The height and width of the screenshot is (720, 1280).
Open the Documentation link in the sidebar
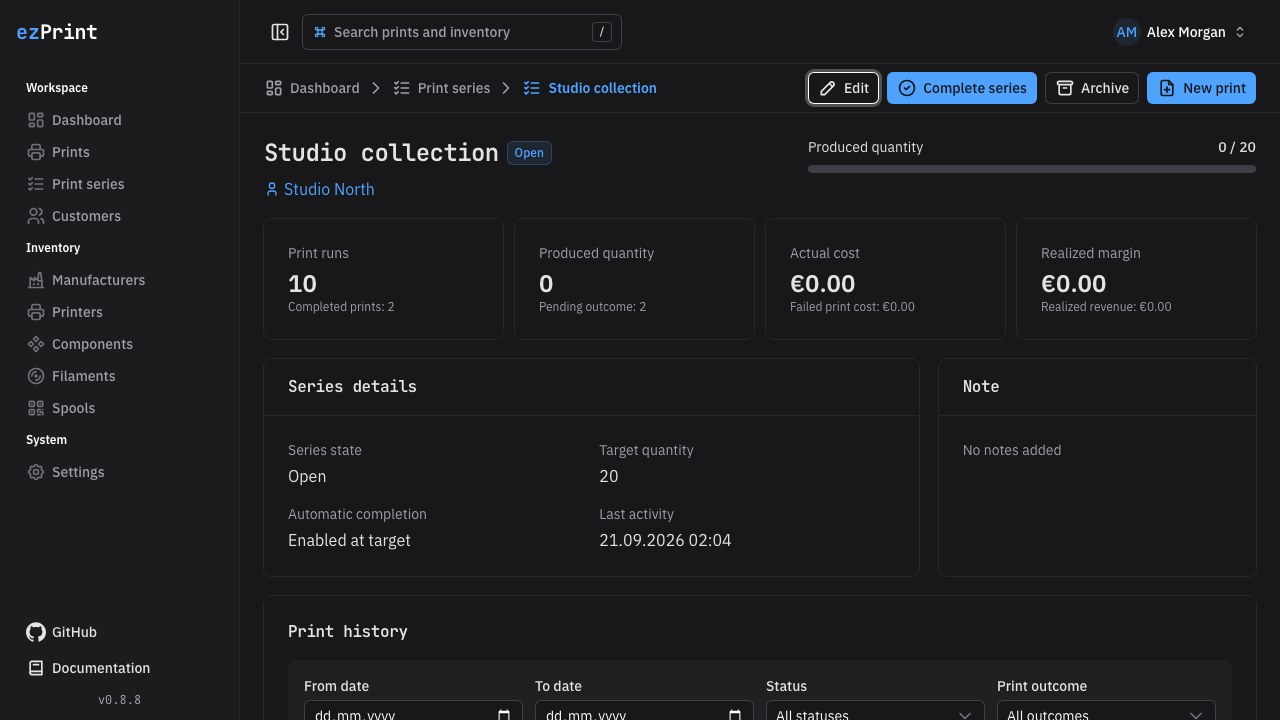[120, 668]
